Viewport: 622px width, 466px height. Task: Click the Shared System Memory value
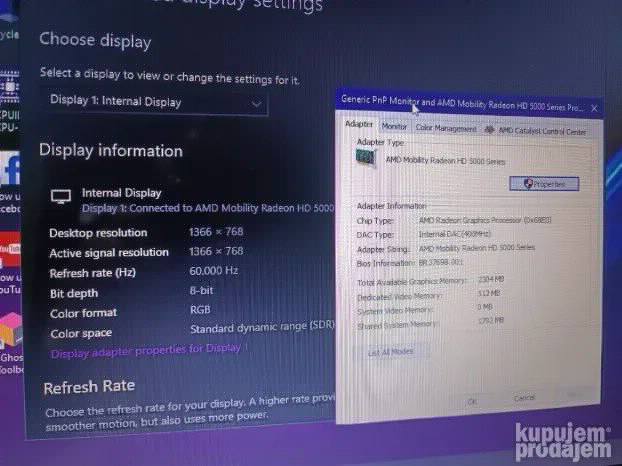coord(491,320)
